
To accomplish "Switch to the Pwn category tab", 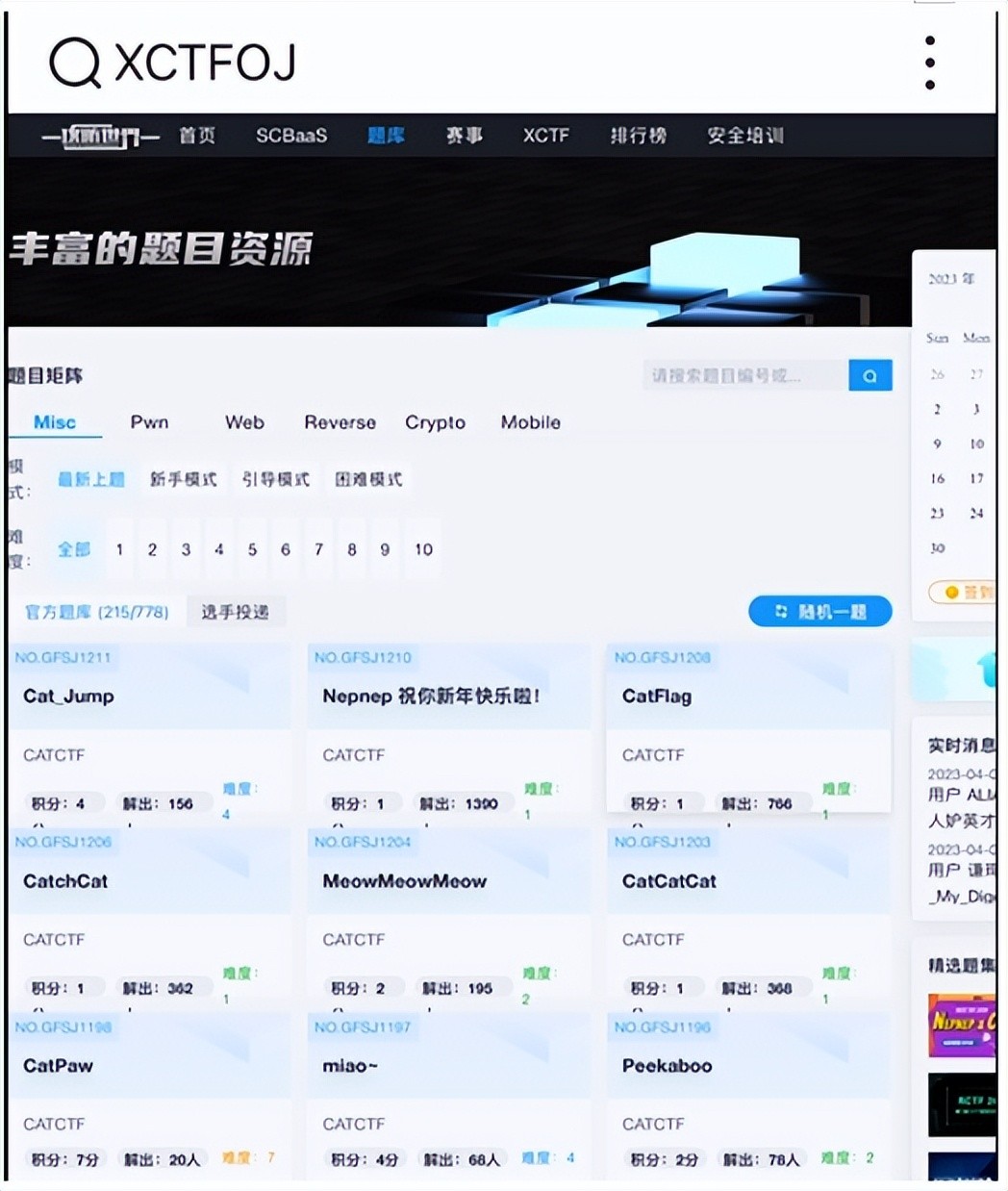I will 149,422.
